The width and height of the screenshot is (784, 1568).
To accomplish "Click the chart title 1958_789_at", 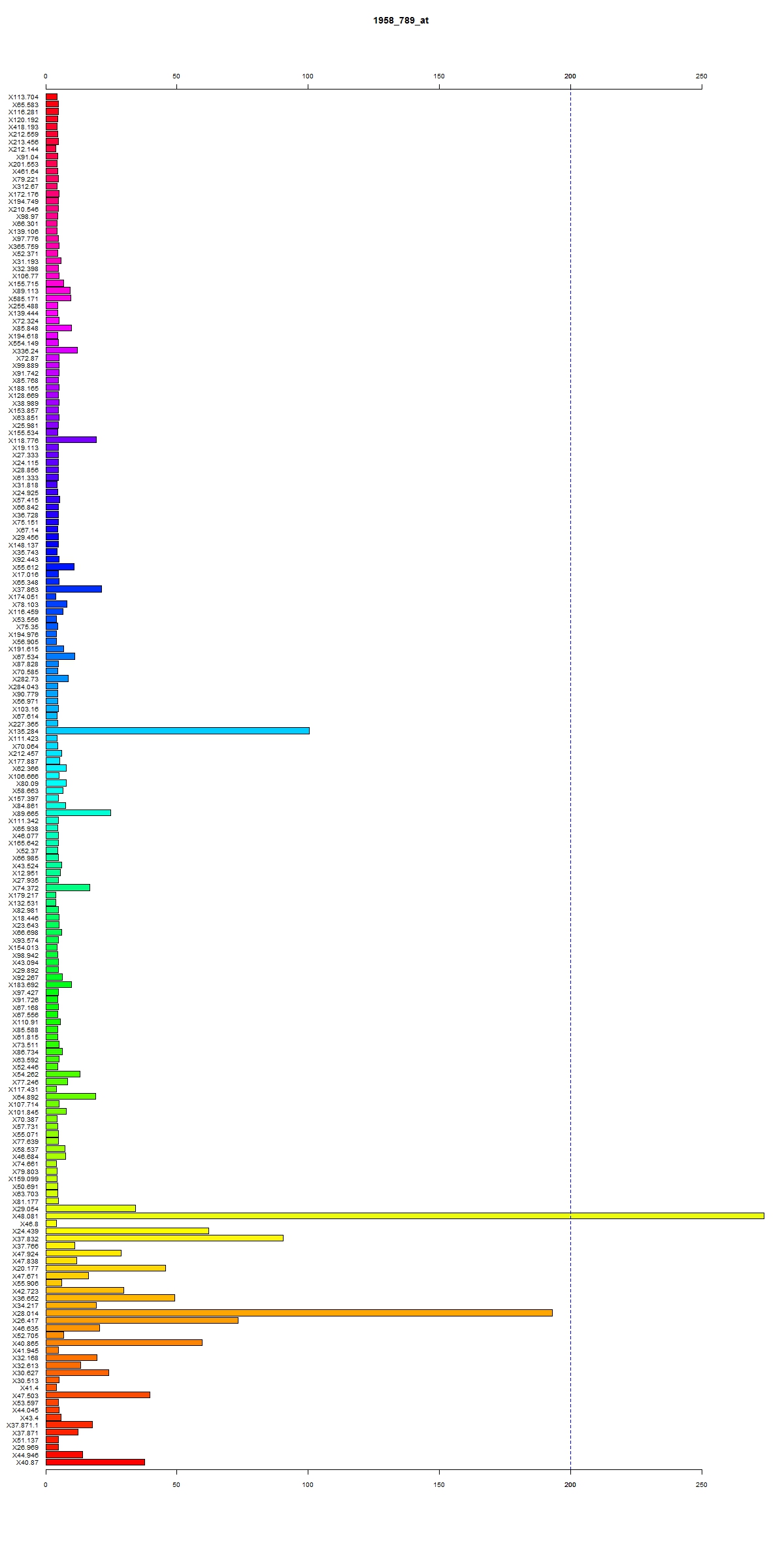I will coord(400,20).
